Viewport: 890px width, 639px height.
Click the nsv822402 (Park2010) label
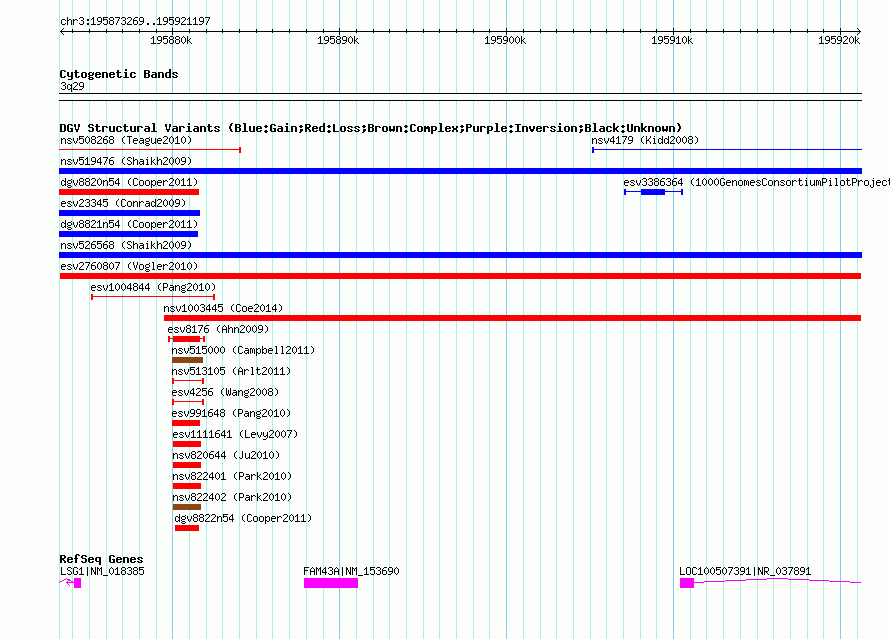(232, 497)
